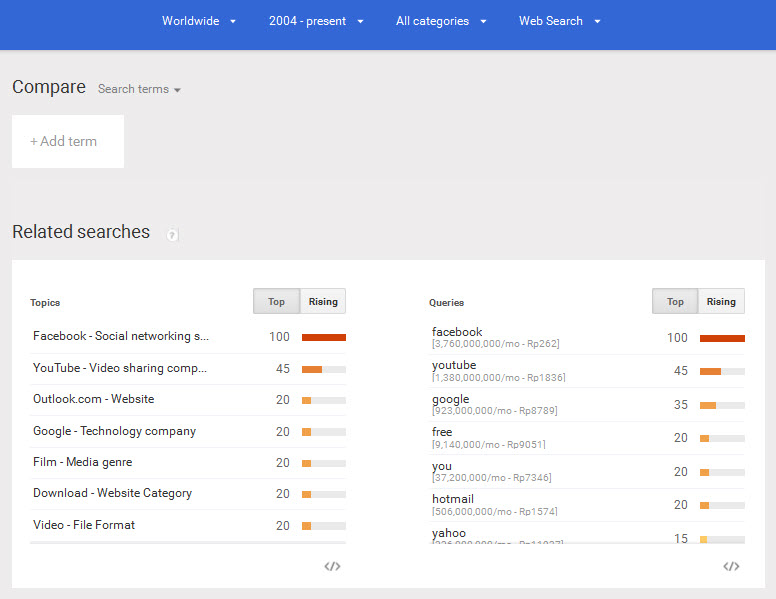Click the [9,140,000/mo - Rp9051] volume text
The height and width of the screenshot is (599, 776).
click(488, 445)
